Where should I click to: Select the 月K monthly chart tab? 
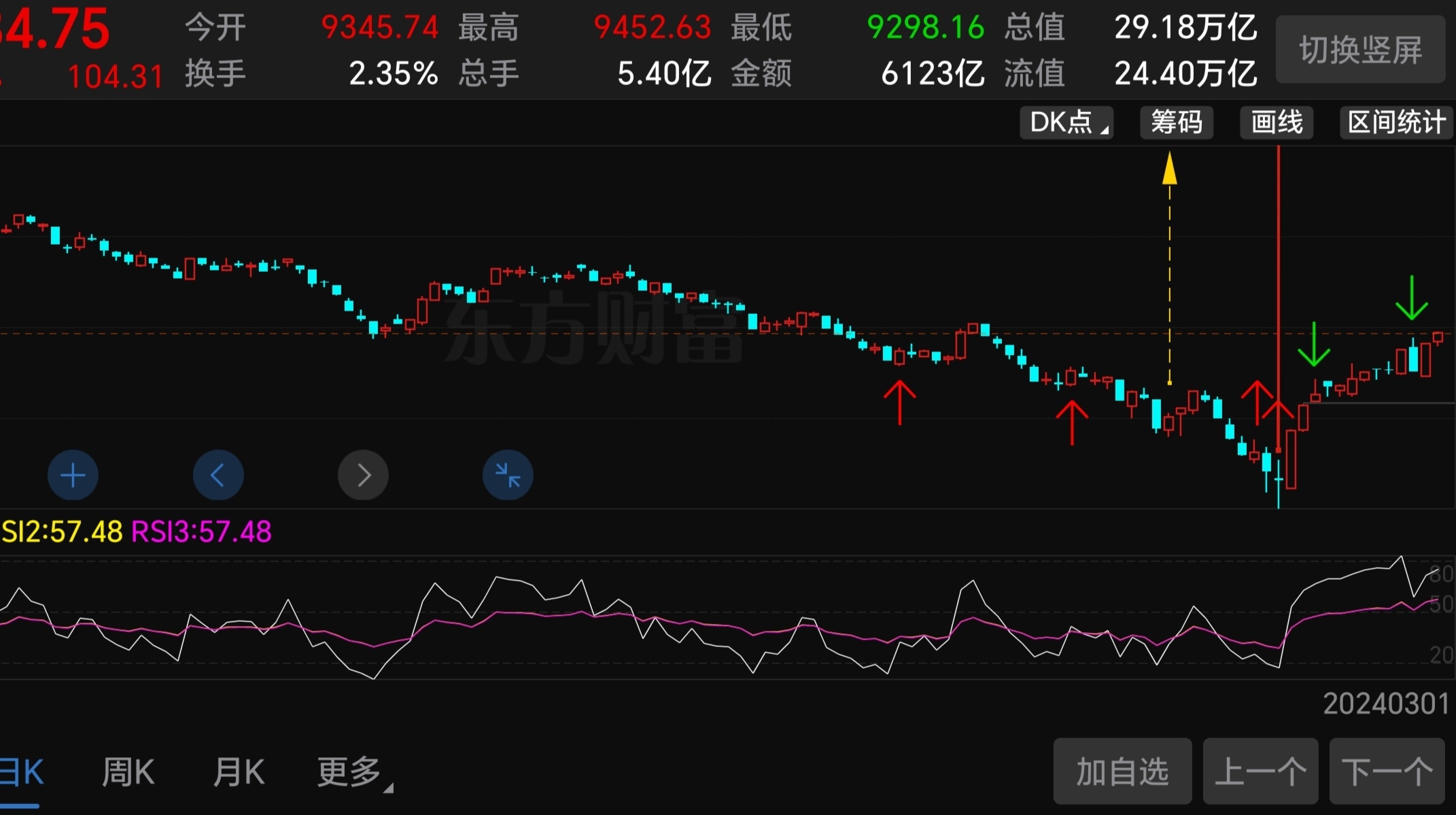point(239,773)
